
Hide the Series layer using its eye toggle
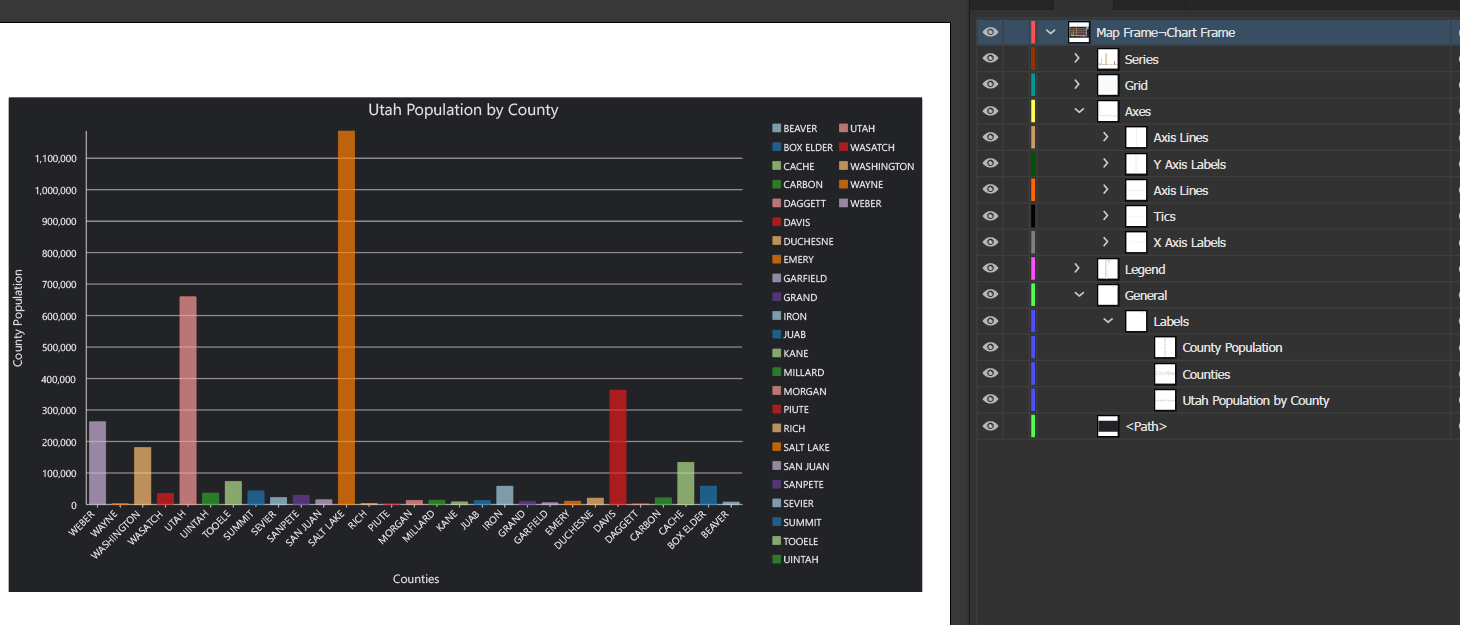(989, 58)
